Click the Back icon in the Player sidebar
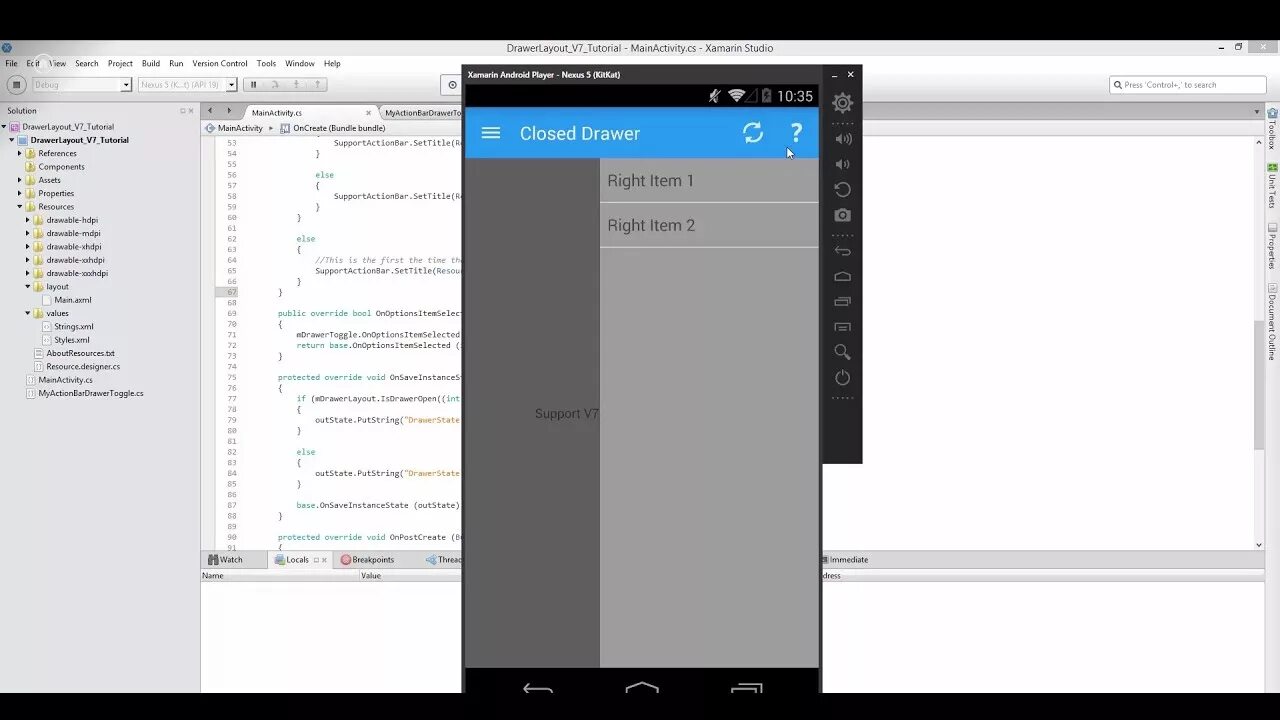This screenshot has width=1280, height=720. pos(843,251)
